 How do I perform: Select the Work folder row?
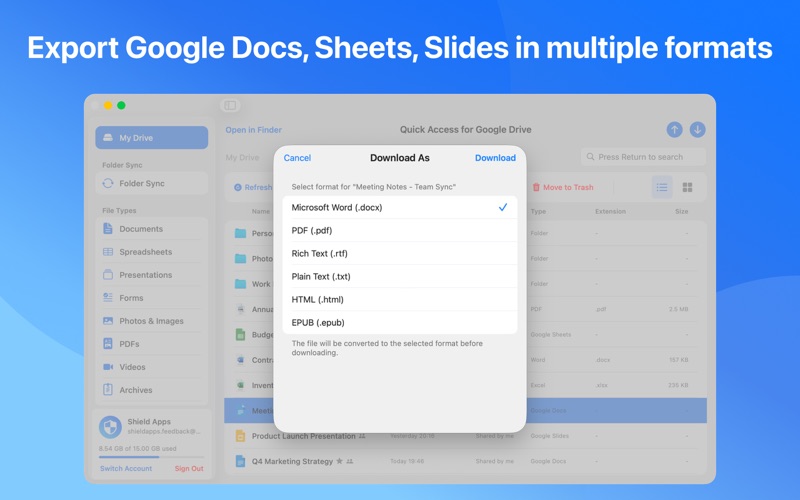pos(465,284)
